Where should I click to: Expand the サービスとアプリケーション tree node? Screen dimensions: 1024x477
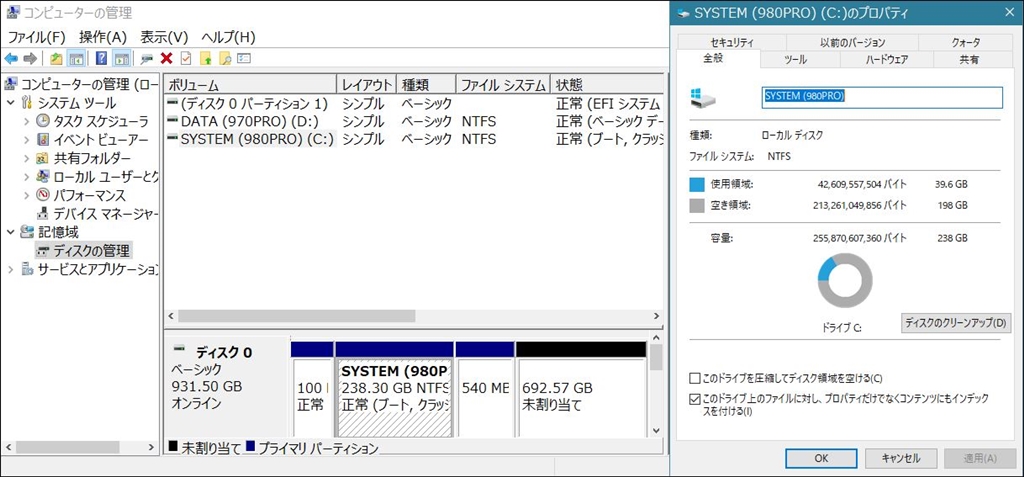10,269
